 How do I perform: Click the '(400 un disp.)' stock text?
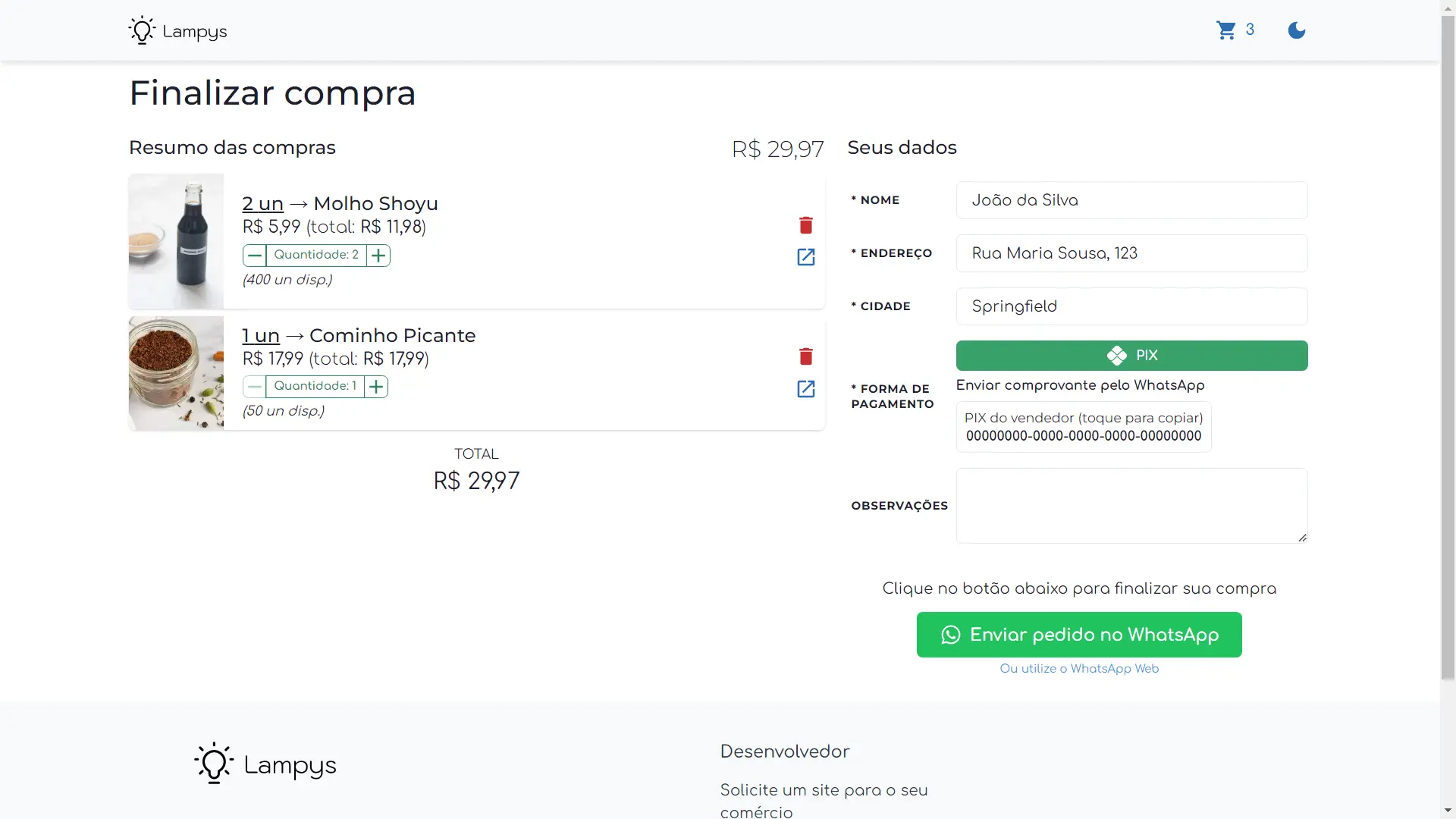click(x=287, y=280)
